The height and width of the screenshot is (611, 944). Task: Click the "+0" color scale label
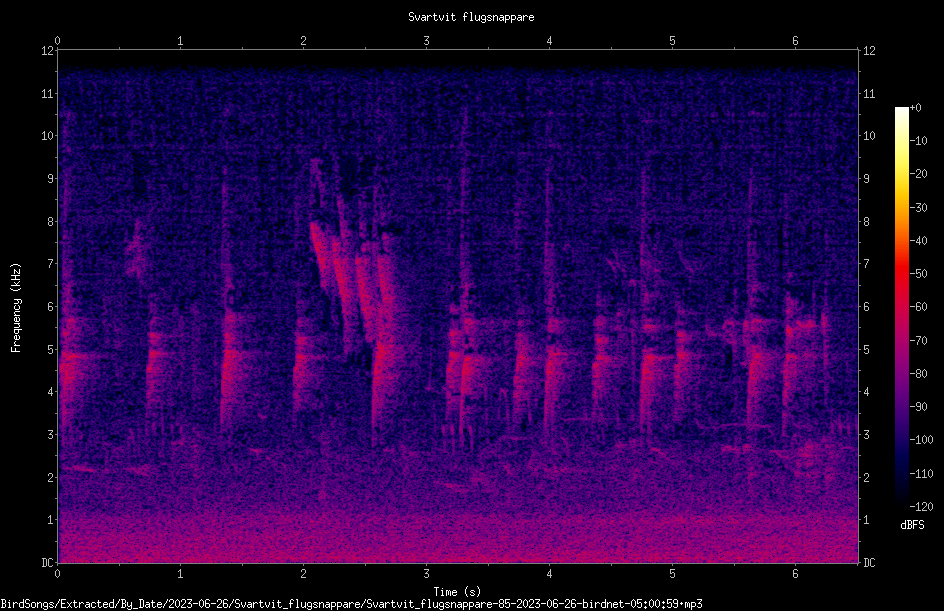(x=916, y=108)
